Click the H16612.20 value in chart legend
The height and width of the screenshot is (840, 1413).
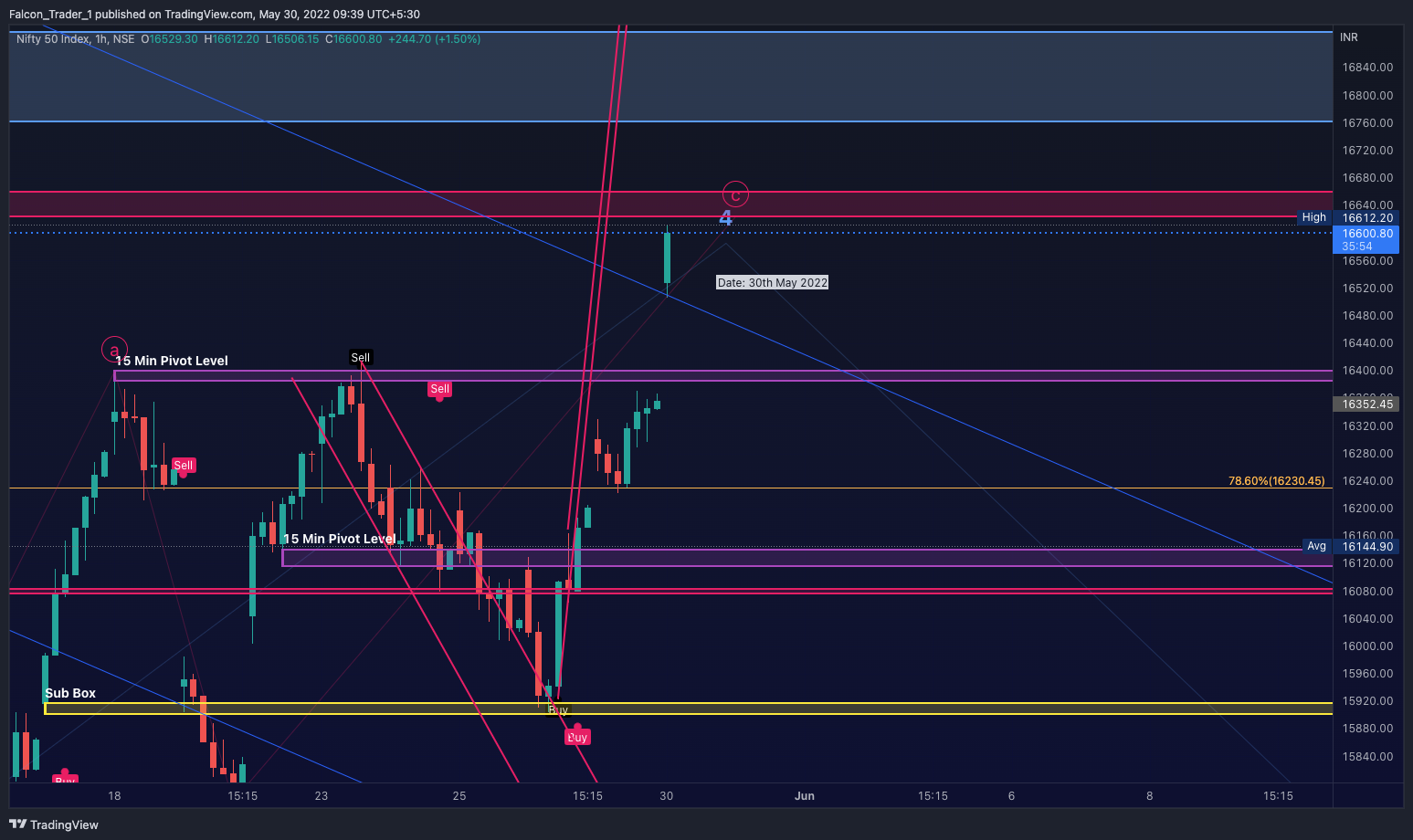(232, 39)
